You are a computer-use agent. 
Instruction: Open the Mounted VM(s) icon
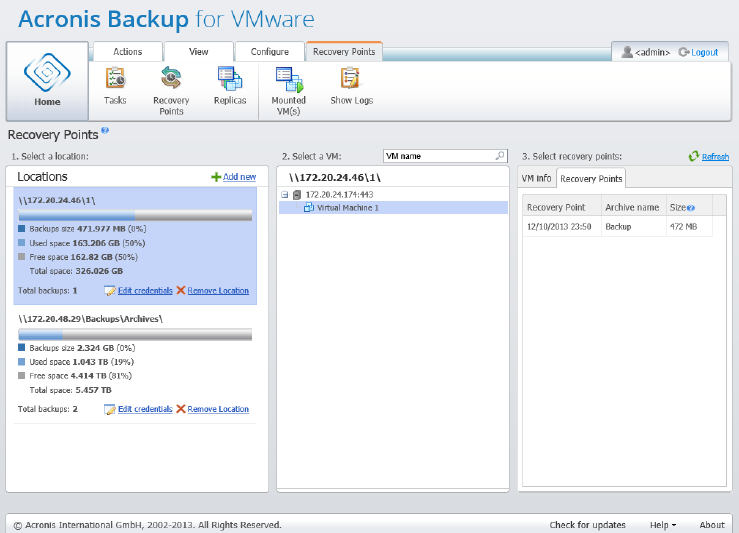[289, 79]
